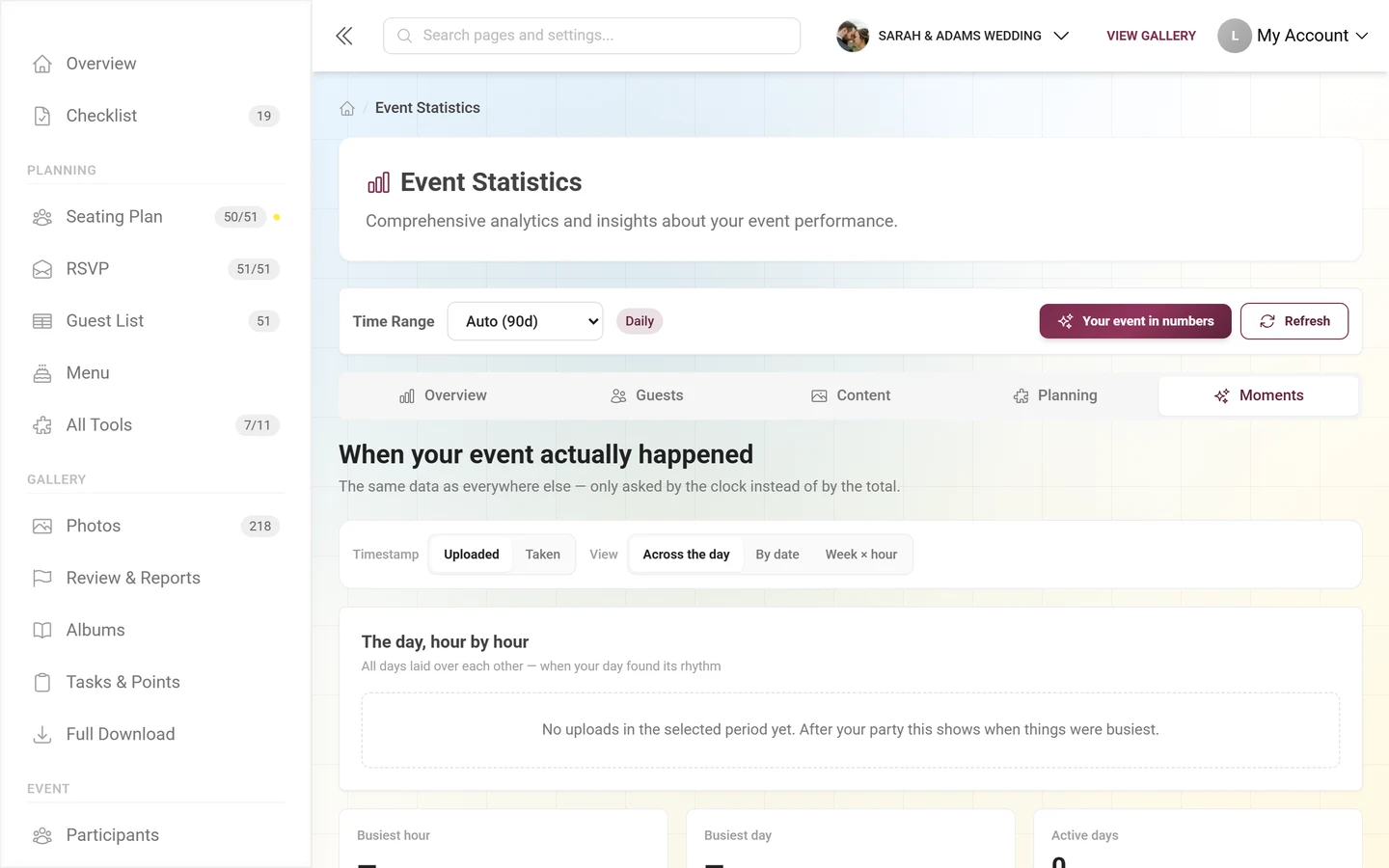
Task: Open the Guests statistics tab
Action: [x=646, y=395]
